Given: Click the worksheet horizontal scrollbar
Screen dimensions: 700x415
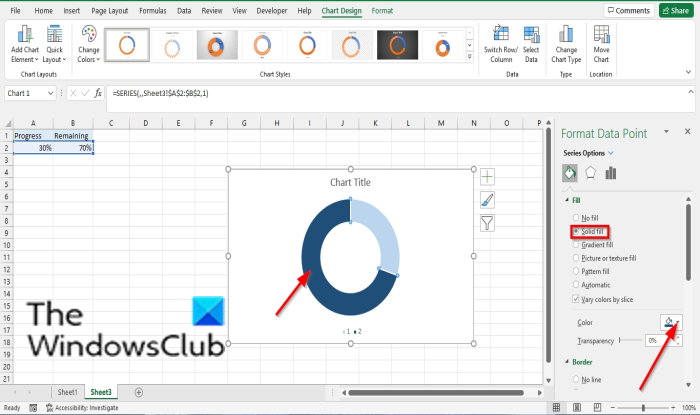Looking at the screenshot, I should [436, 393].
